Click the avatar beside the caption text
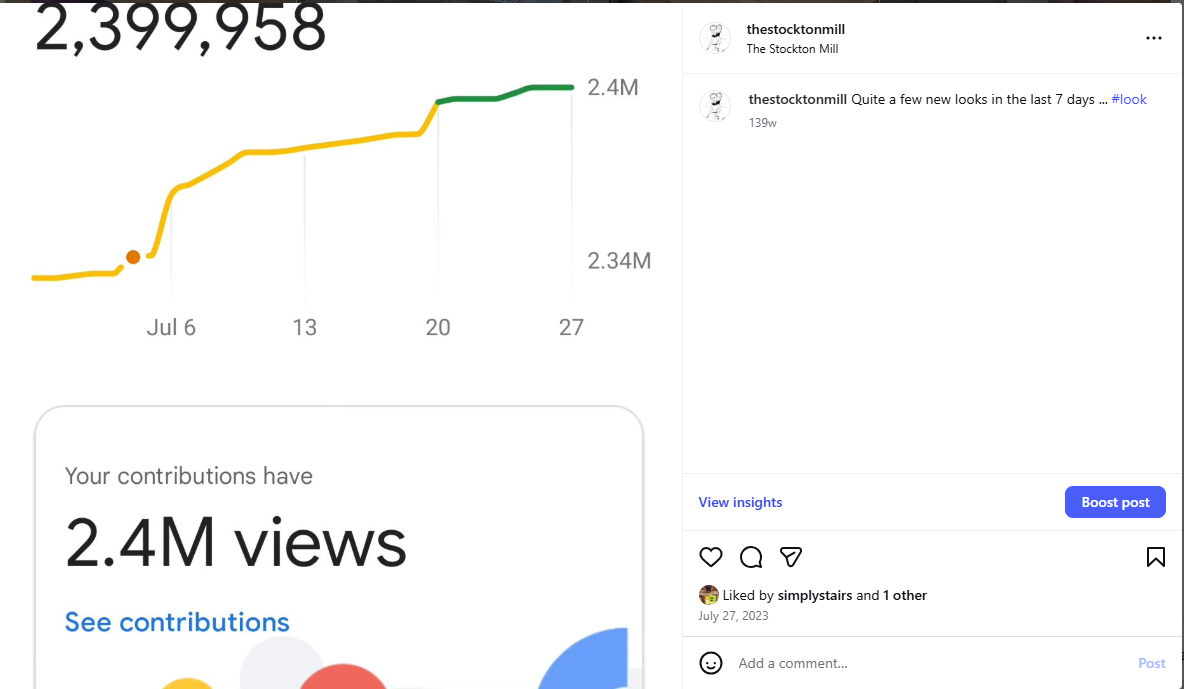Screen dimensions: 1184x689 [715, 106]
